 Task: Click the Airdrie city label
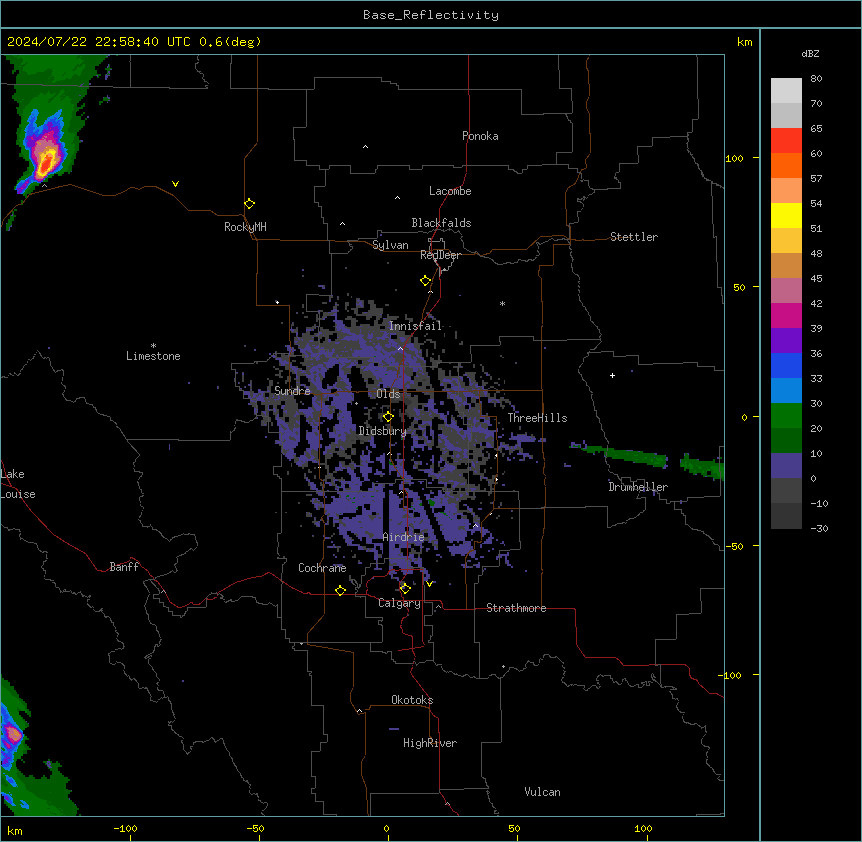tap(403, 537)
